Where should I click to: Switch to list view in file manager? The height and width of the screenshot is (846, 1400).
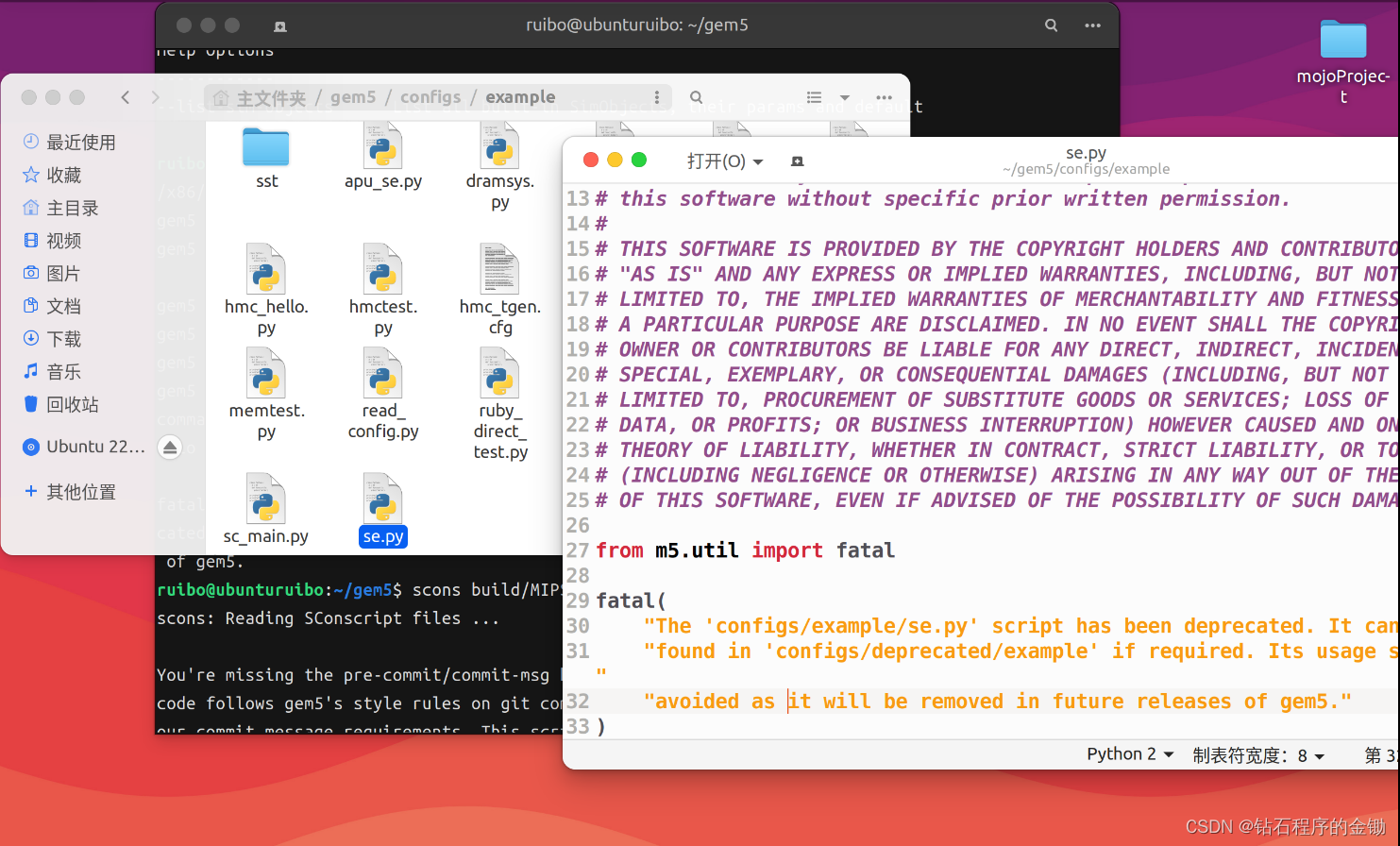816,96
